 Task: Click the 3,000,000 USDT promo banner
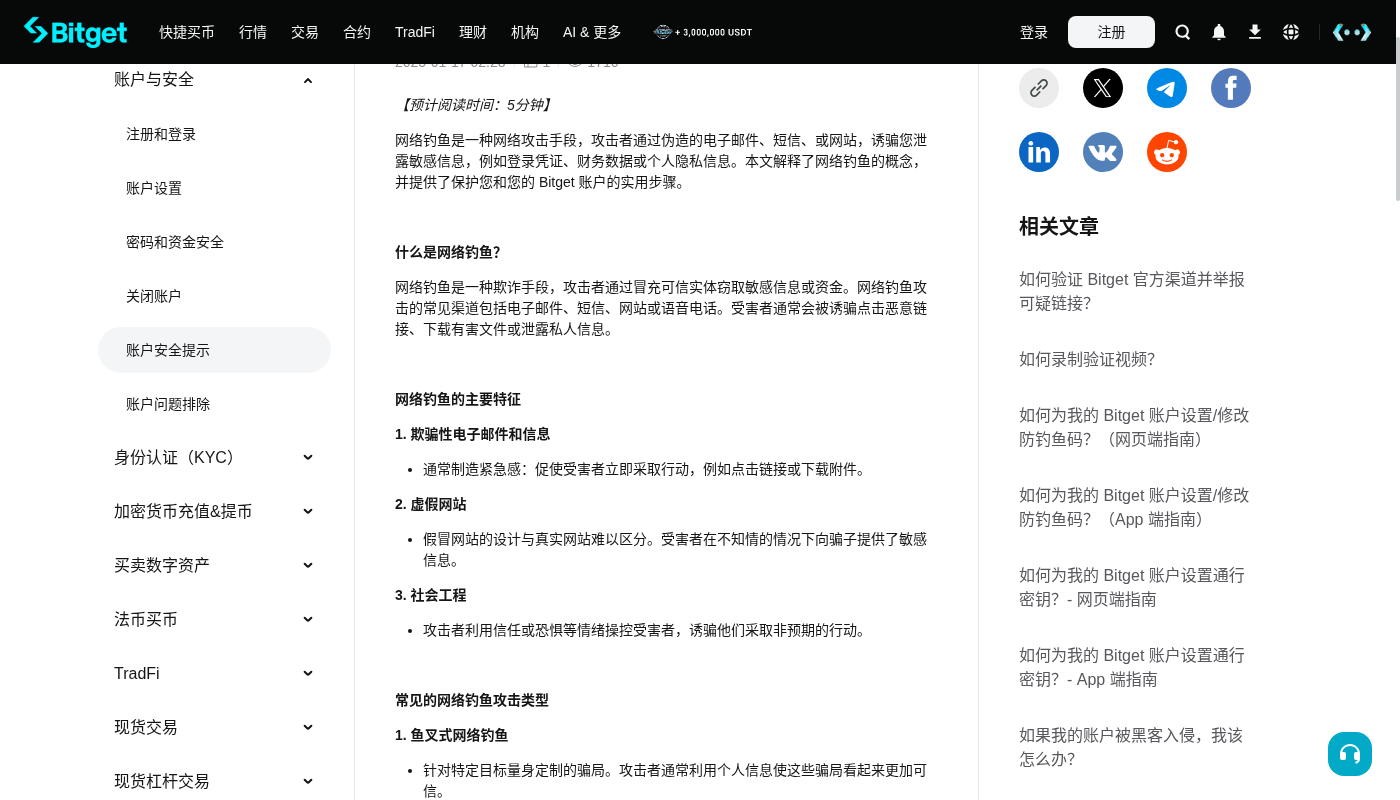(703, 32)
